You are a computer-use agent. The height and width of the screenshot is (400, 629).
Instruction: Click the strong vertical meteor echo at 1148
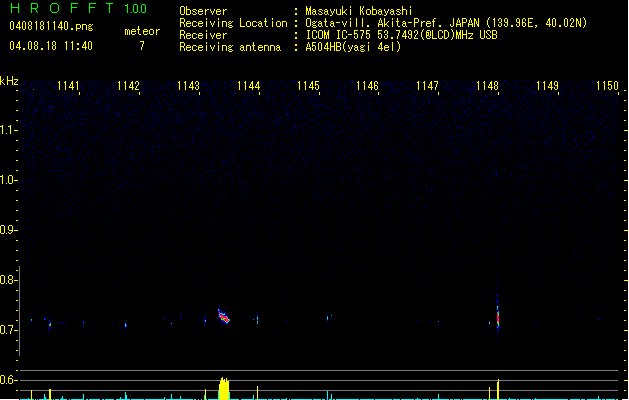[498, 317]
